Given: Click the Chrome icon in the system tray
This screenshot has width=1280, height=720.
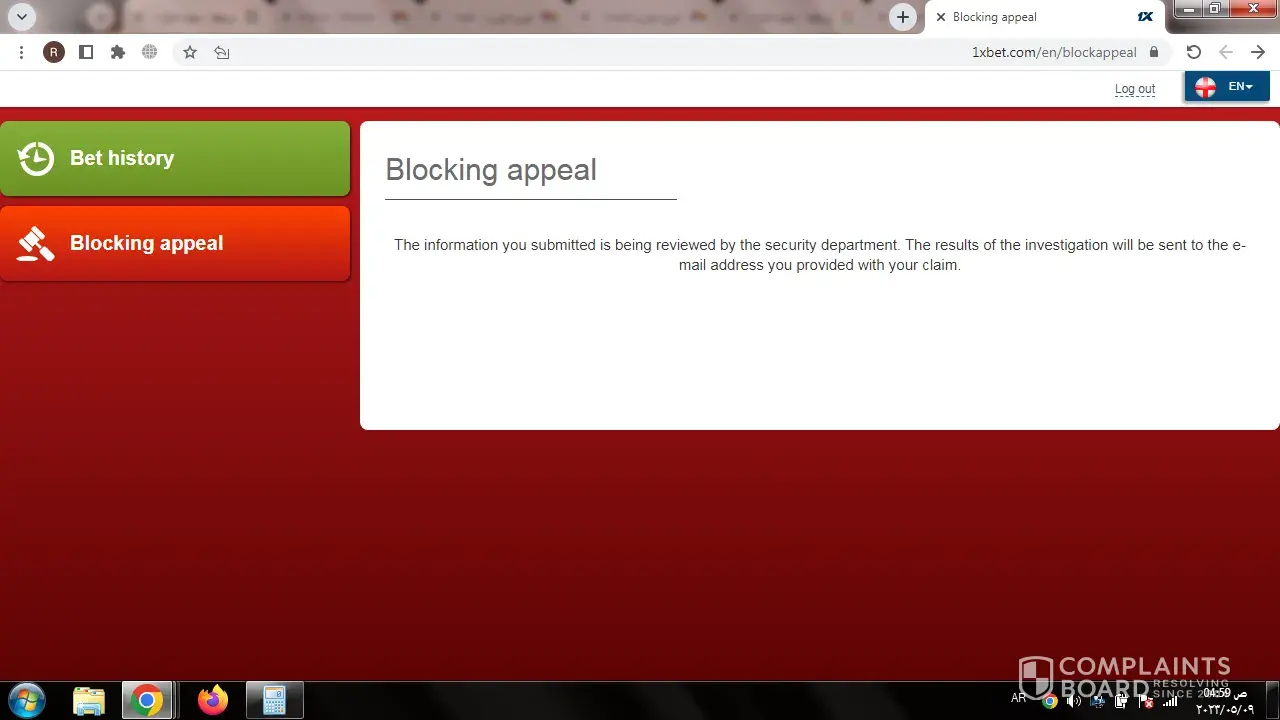Looking at the screenshot, I should tap(1050, 701).
